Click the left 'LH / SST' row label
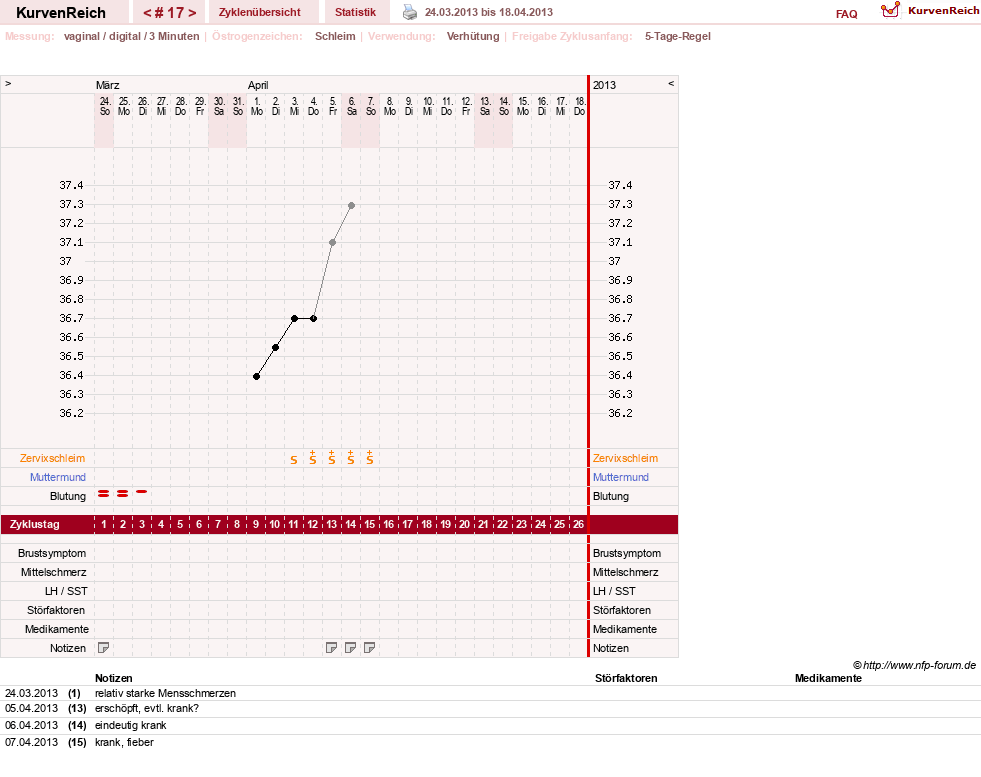 [66, 591]
